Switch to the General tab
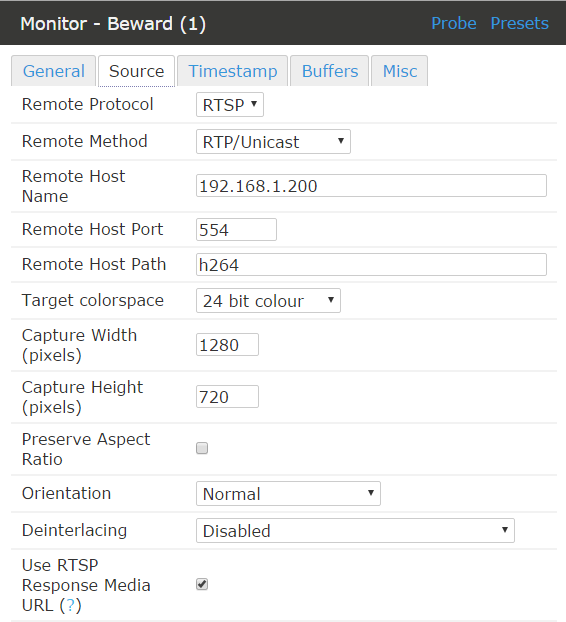 pos(54,71)
